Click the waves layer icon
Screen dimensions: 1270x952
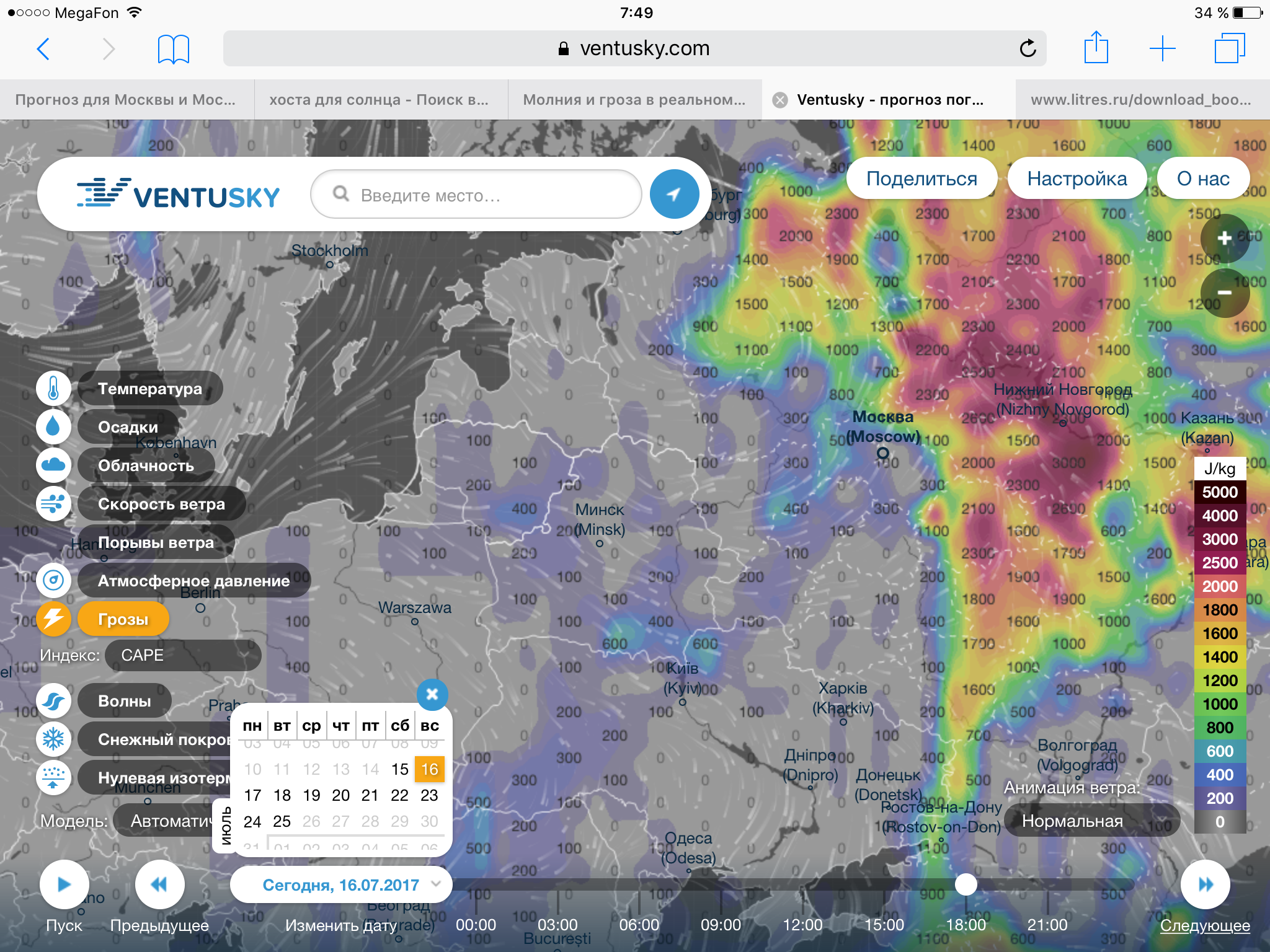53,701
